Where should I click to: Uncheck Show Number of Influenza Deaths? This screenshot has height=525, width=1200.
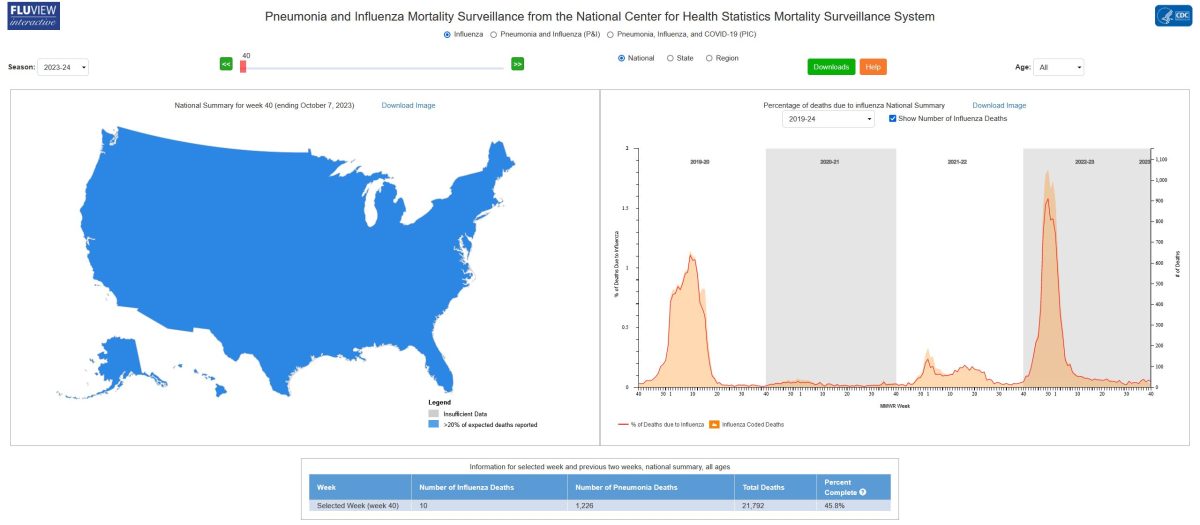point(893,118)
